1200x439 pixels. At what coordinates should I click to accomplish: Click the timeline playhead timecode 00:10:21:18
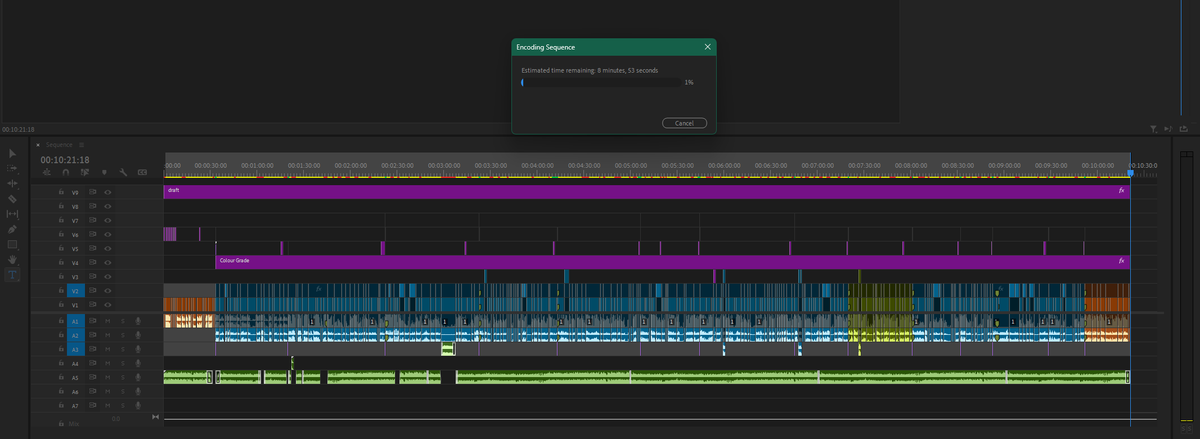[x=65, y=159]
